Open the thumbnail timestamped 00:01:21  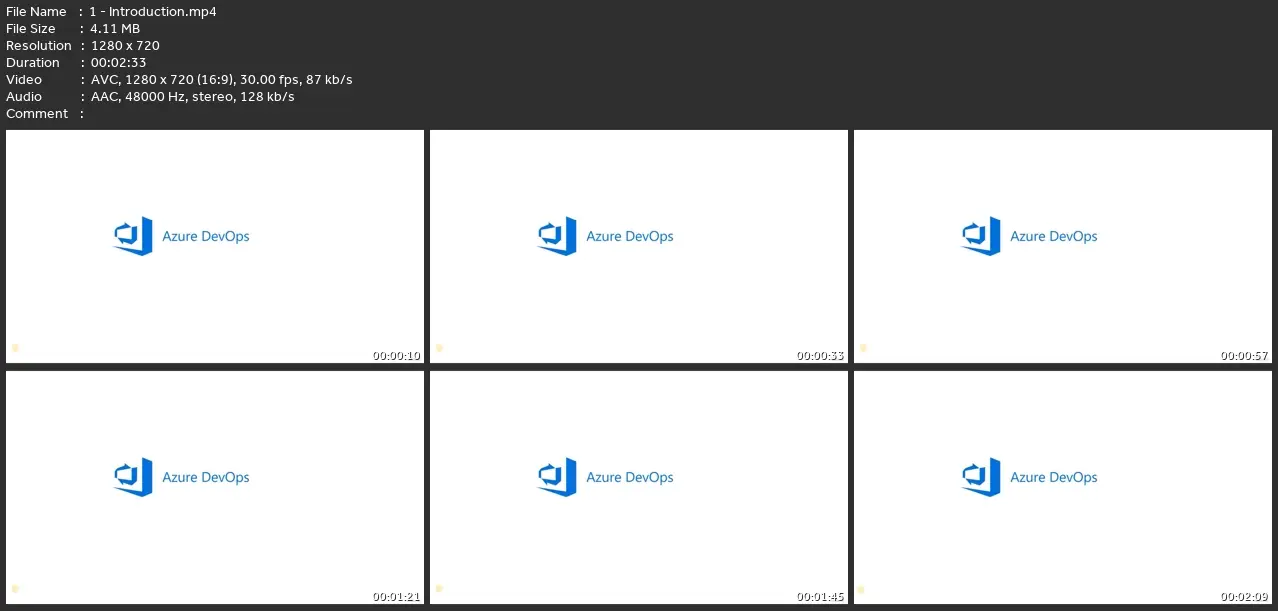coord(215,487)
